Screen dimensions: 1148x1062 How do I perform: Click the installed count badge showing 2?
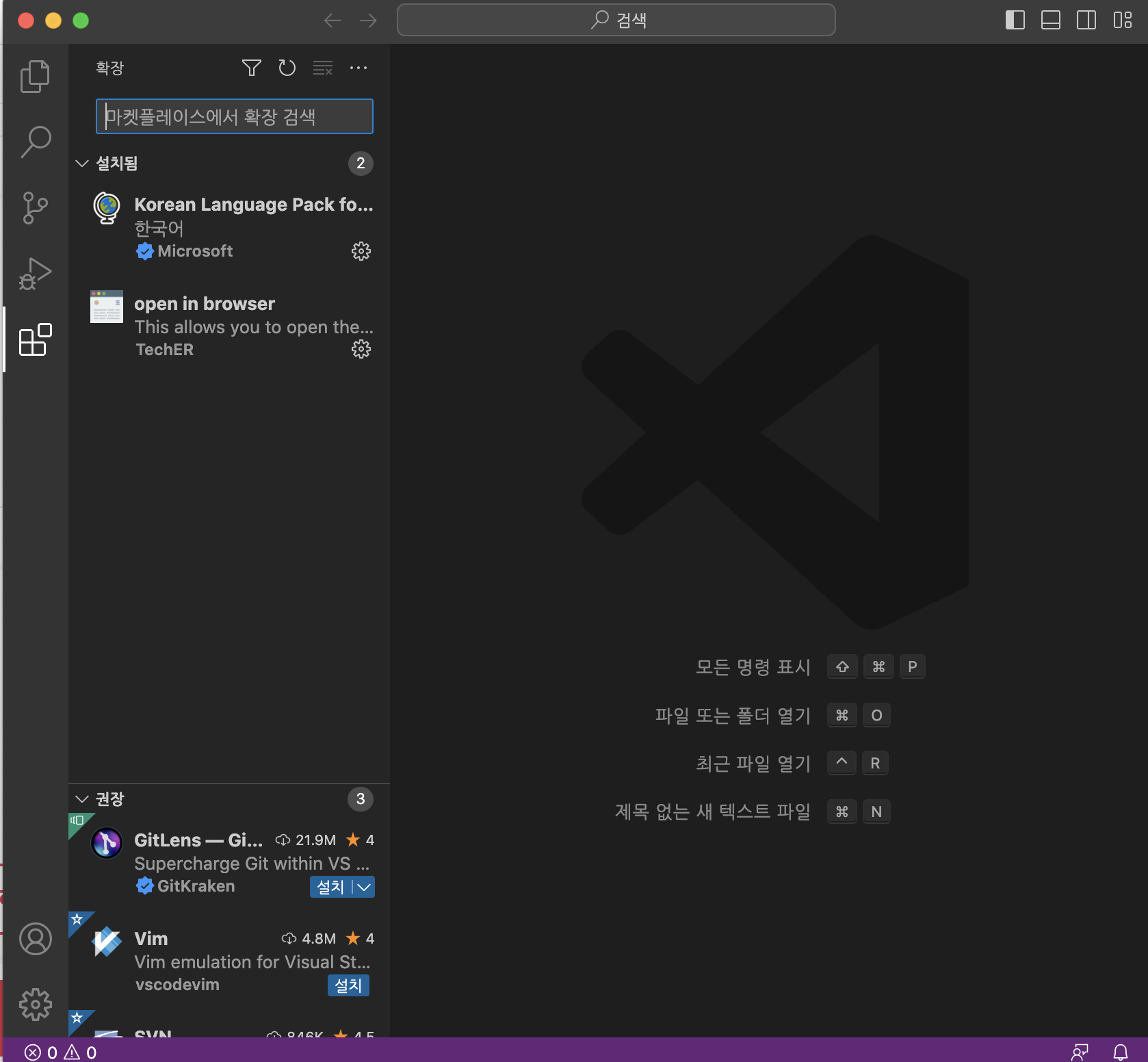click(361, 164)
